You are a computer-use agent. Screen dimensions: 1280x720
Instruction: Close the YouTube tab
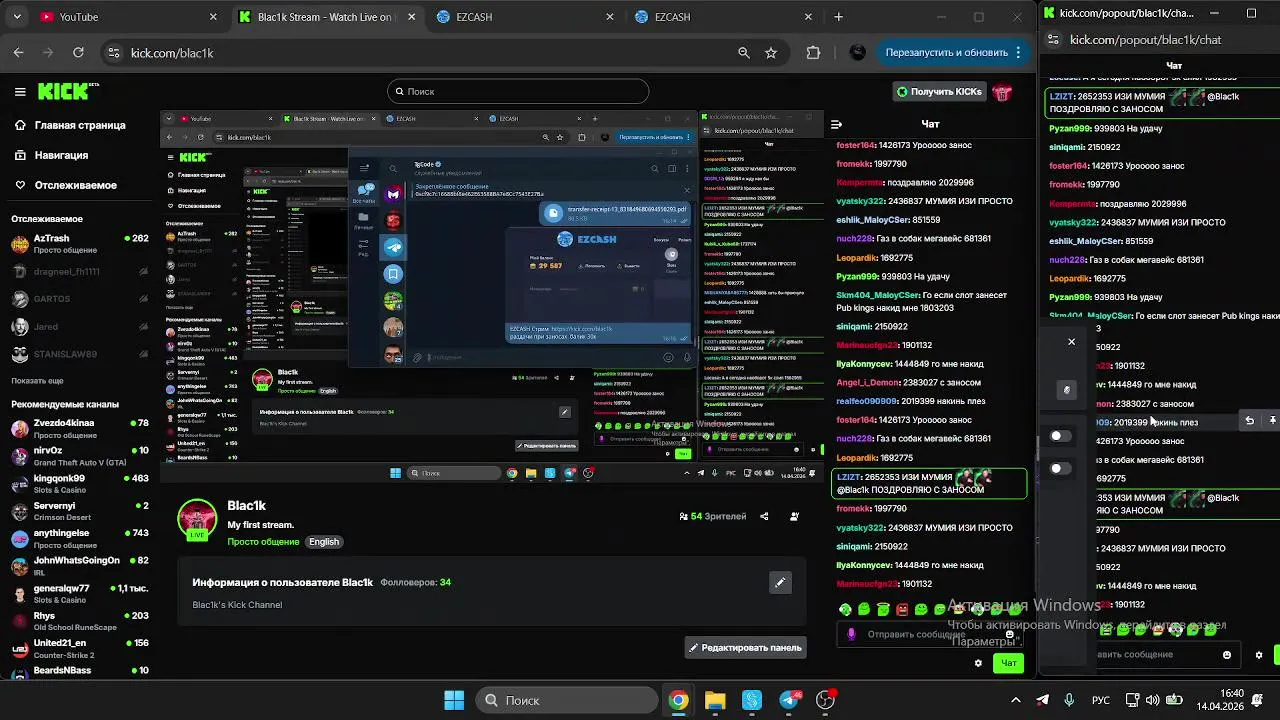click(213, 17)
